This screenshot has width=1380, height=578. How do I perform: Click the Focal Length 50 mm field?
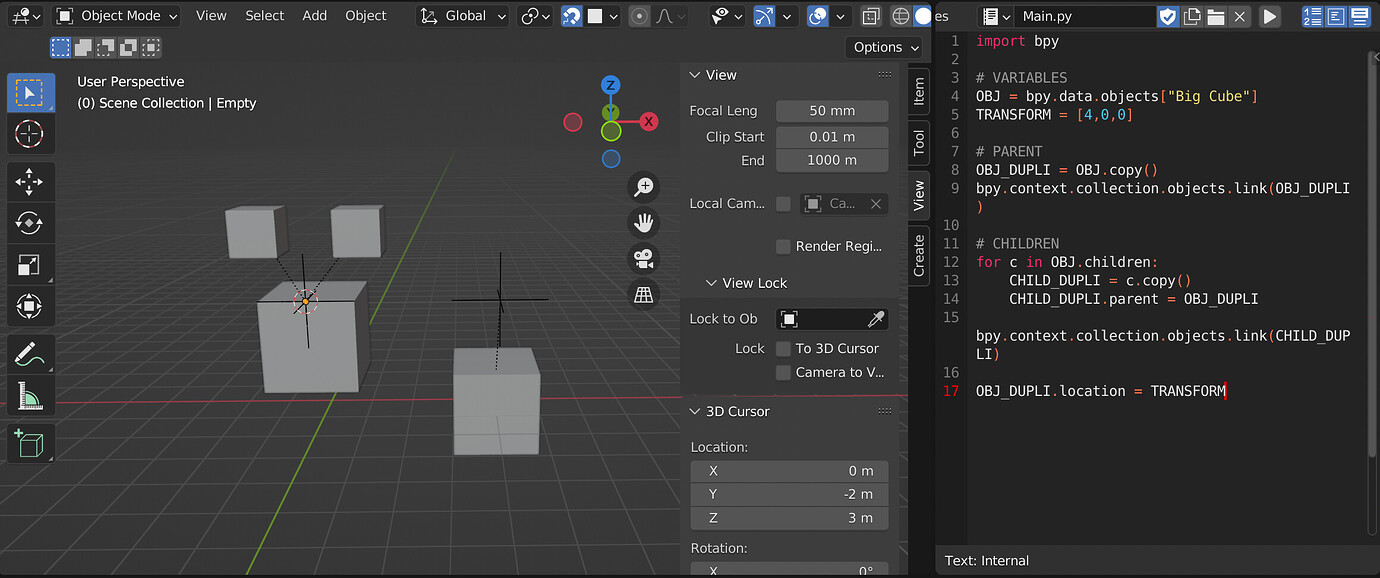(832, 111)
